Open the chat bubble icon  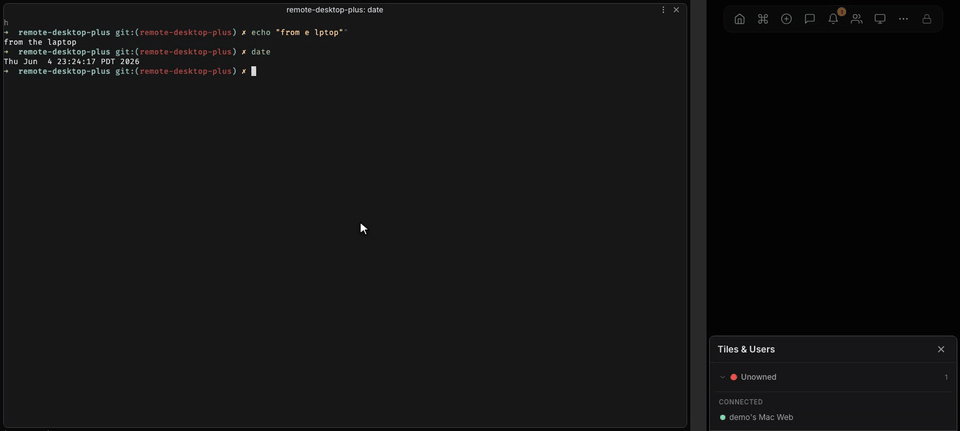tap(809, 19)
